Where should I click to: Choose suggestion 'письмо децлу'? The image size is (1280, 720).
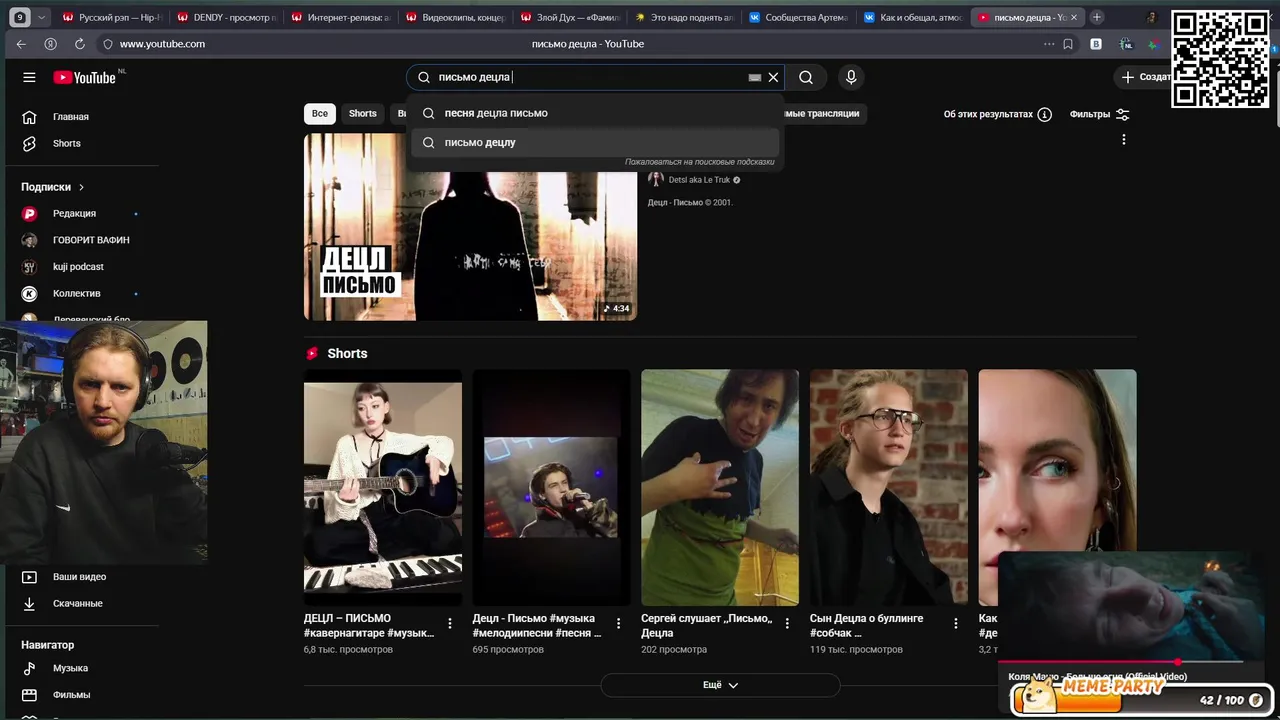(x=595, y=142)
